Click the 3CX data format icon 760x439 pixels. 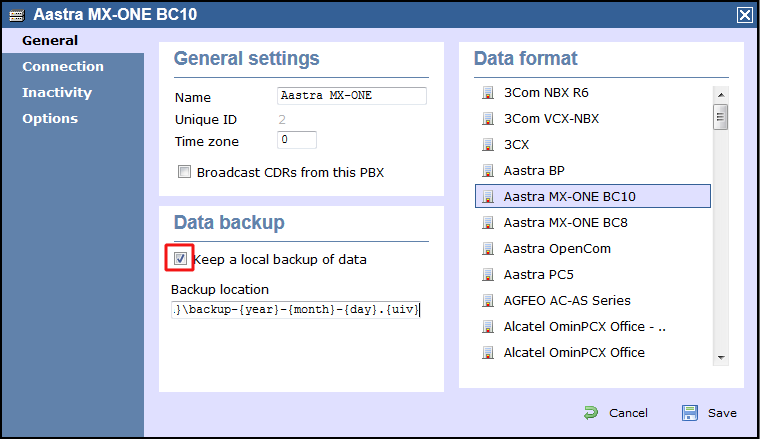click(488, 145)
